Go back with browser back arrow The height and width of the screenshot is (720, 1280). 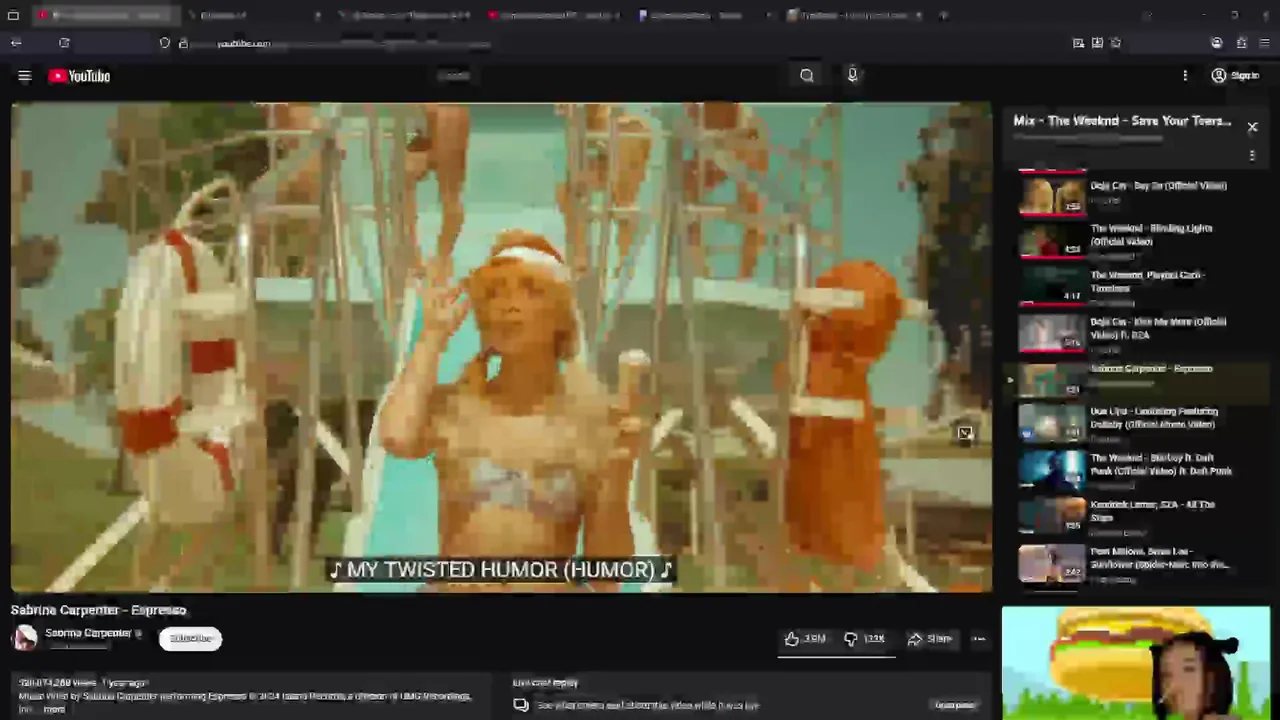point(16,43)
